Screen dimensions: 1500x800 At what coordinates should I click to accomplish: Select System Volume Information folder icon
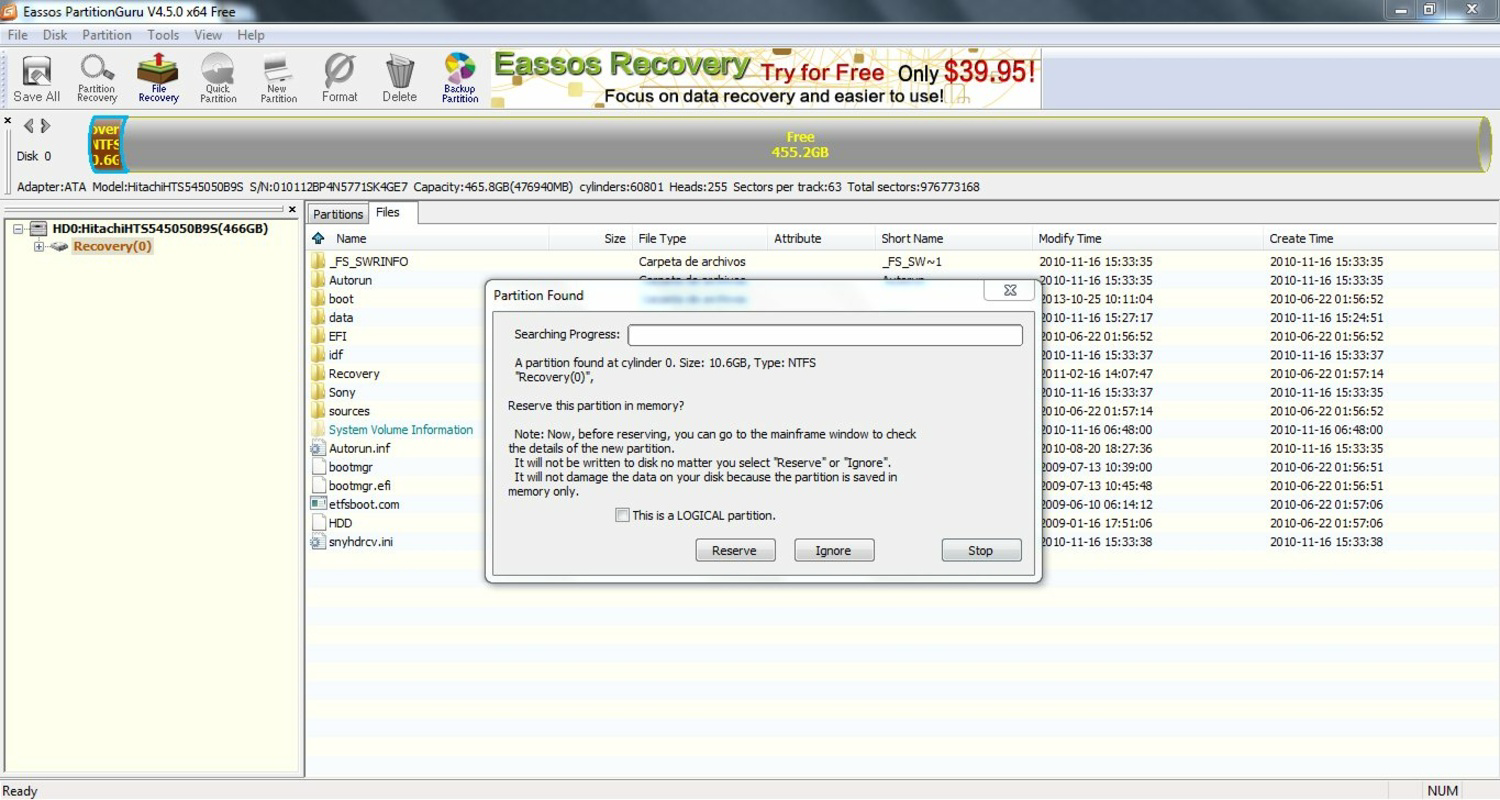coord(318,430)
